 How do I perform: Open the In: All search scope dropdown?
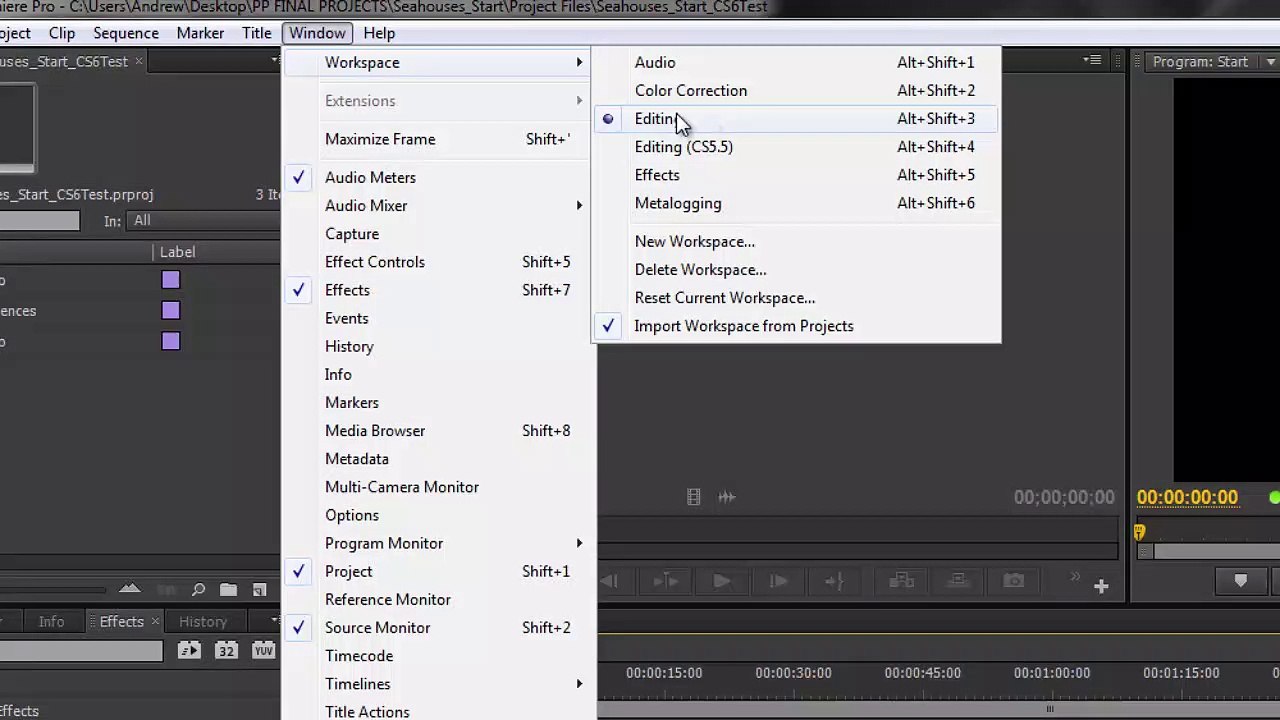pos(205,221)
